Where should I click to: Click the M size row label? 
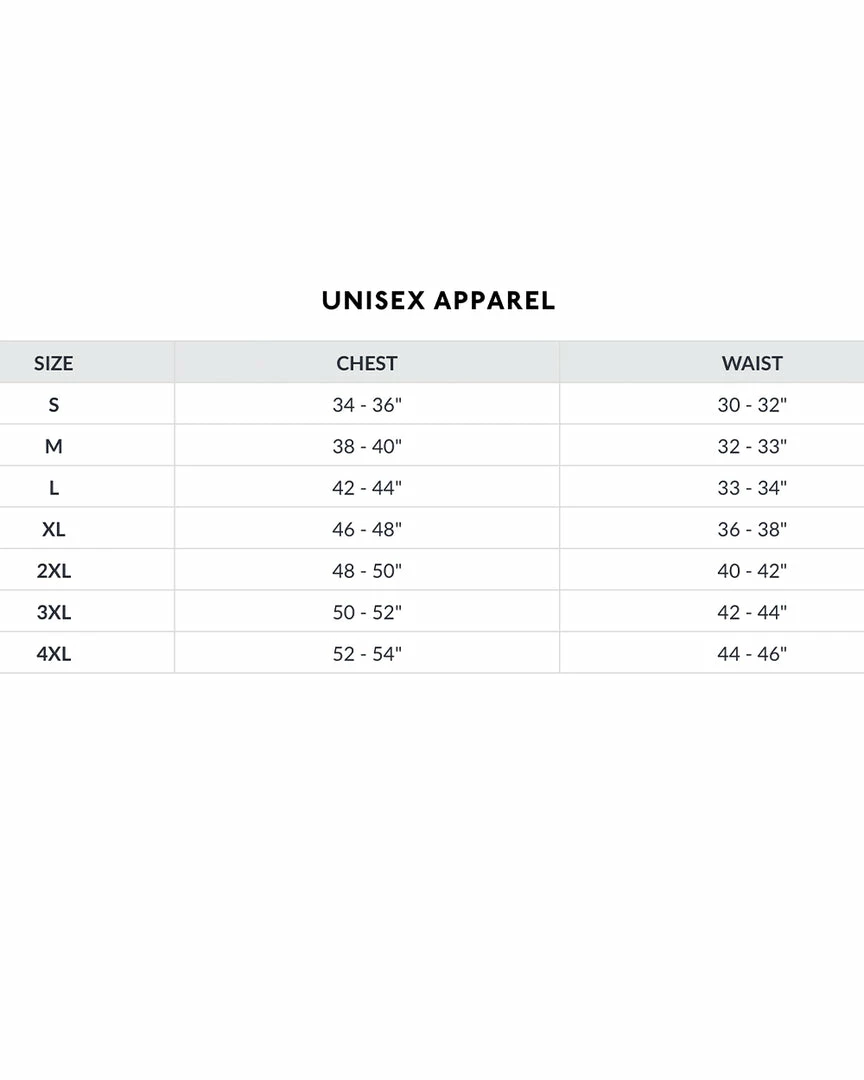click(x=54, y=447)
